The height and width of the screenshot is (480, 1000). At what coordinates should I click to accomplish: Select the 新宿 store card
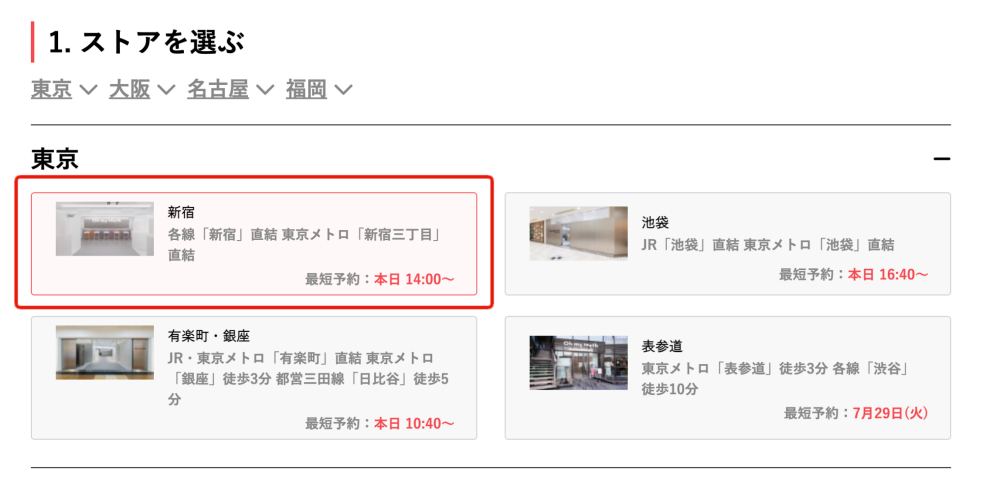tap(254, 244)
